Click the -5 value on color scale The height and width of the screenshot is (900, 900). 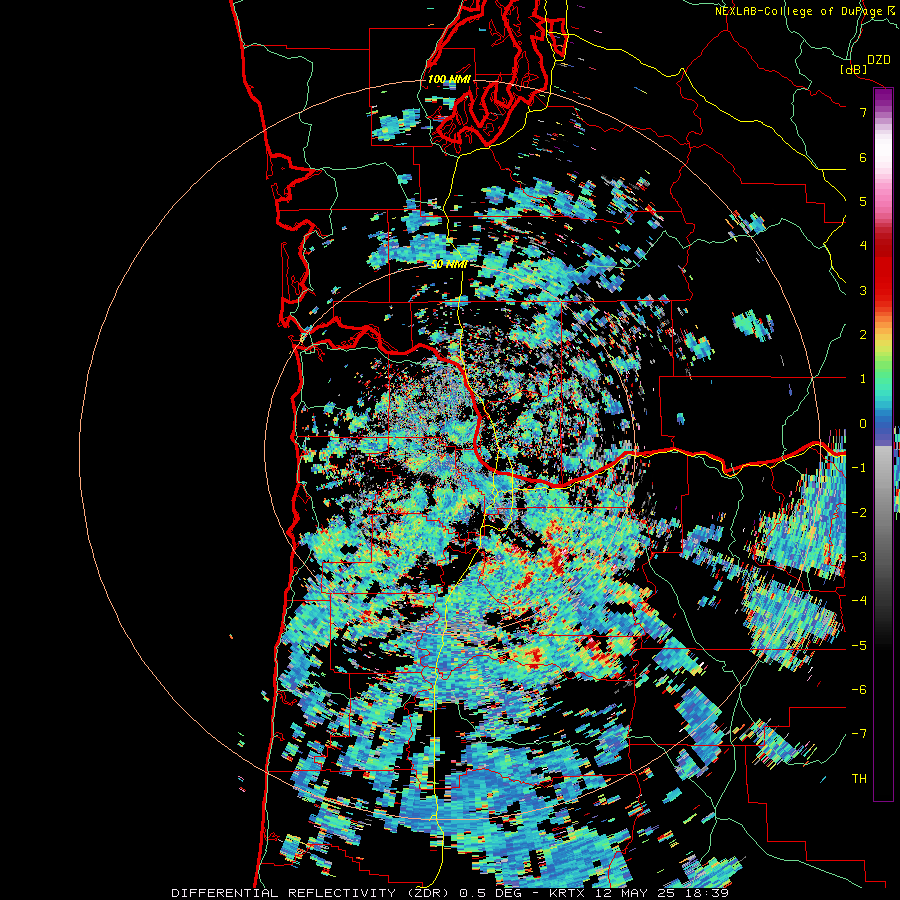pos(859,645)
